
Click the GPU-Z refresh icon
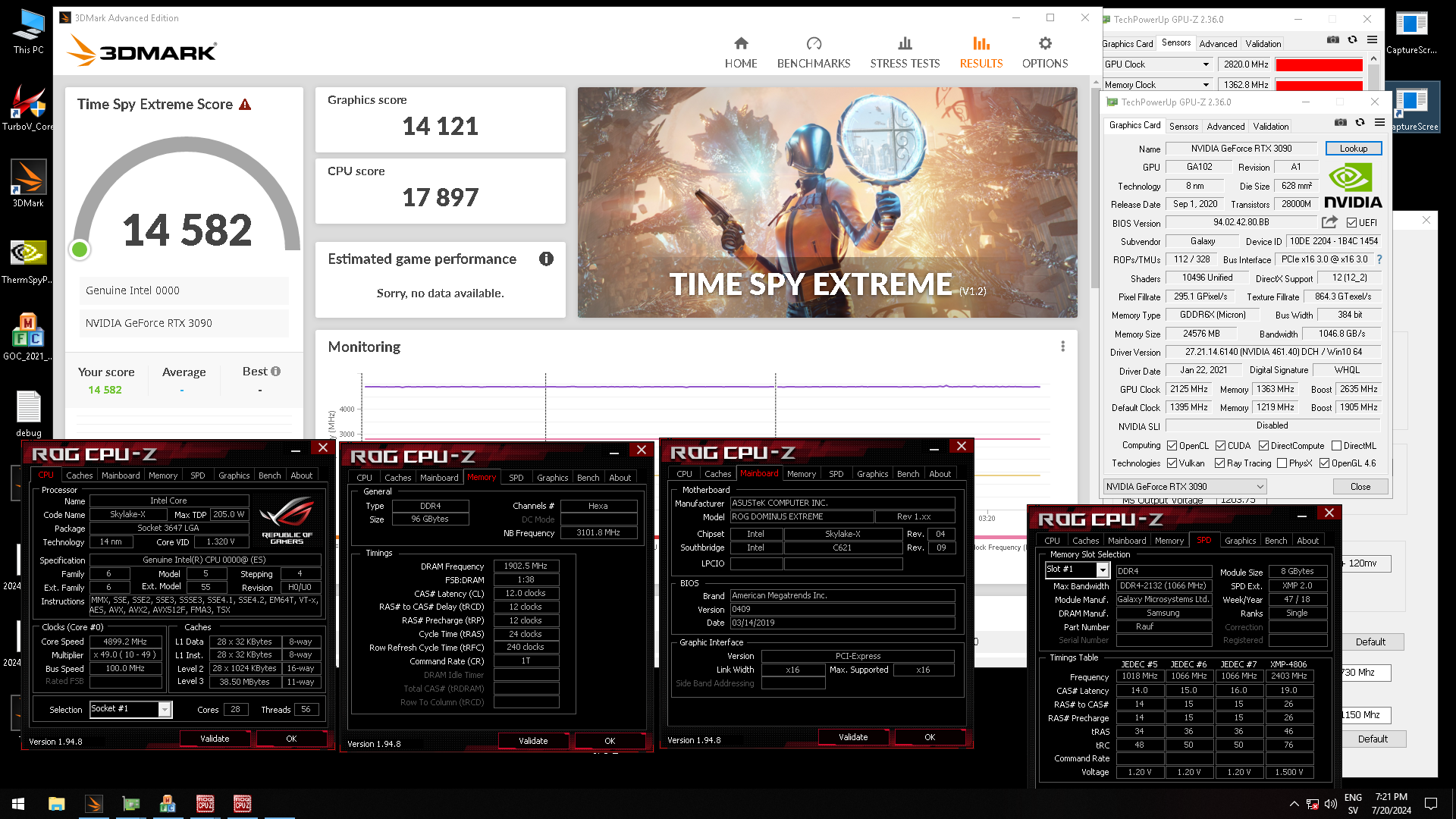click(x=1360, y=123)
